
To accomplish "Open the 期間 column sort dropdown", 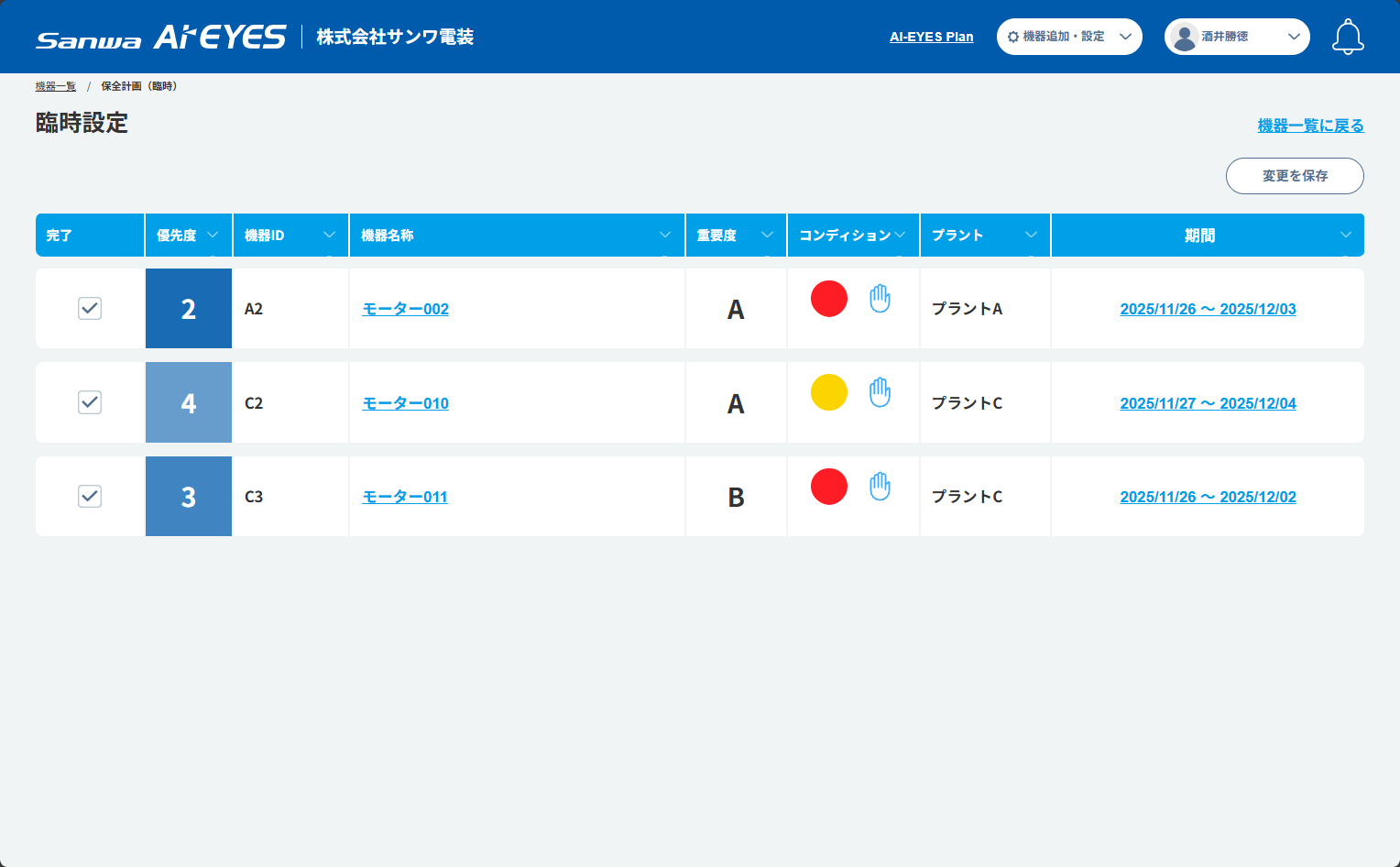I will point(1345,235).
